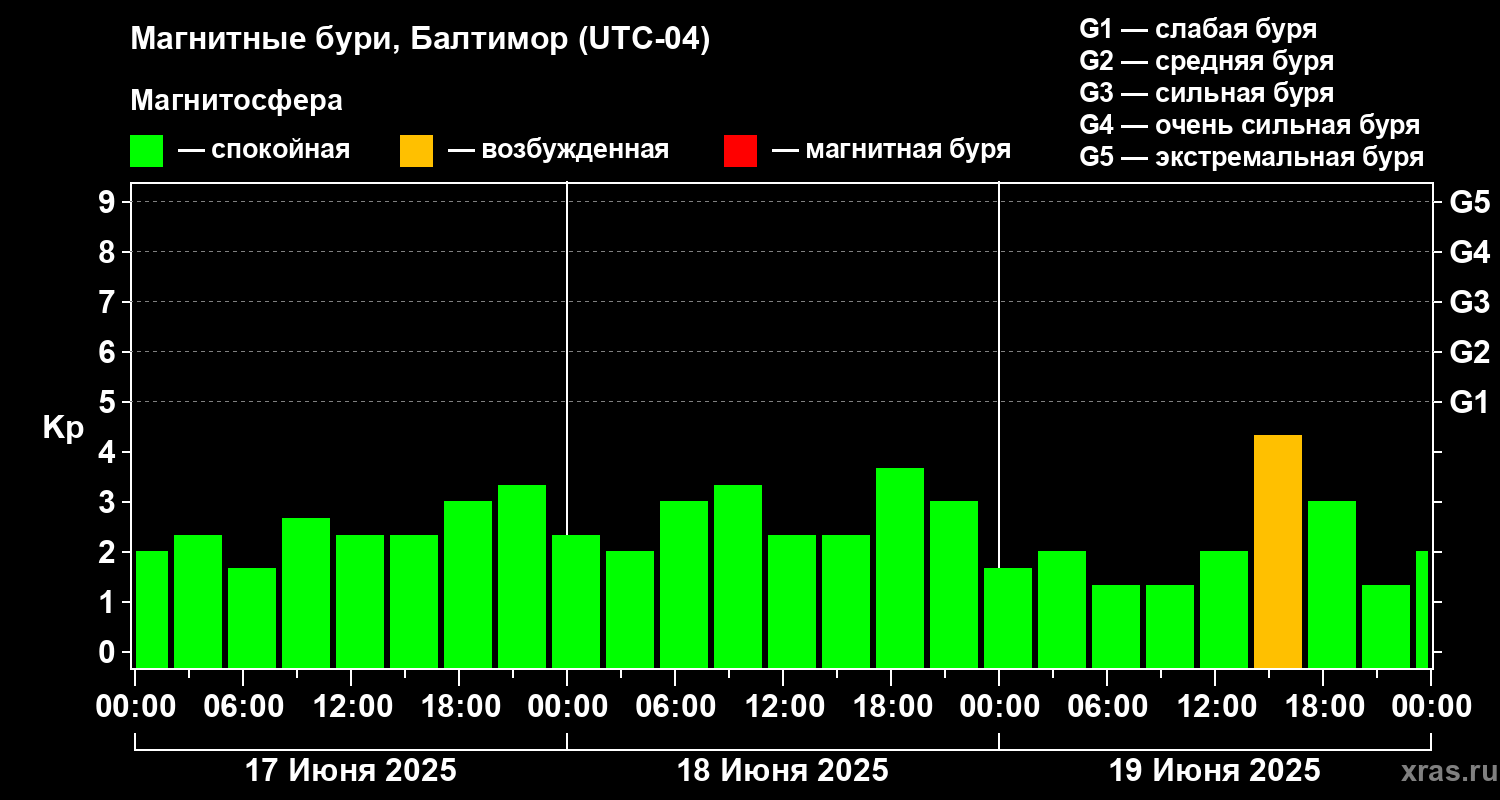Click the '— спокойная' legend text
This screenshot has width=1500, height=800.
pos(264,150)
